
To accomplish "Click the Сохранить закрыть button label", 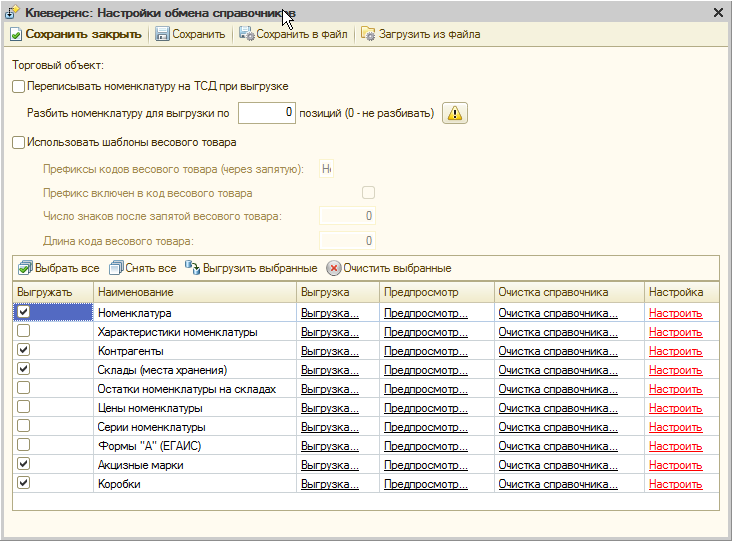I will click(x=84, y=34).
